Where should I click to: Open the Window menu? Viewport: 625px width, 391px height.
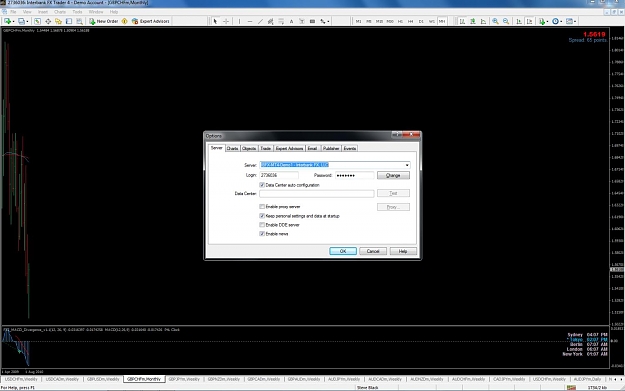click(96, 12)
